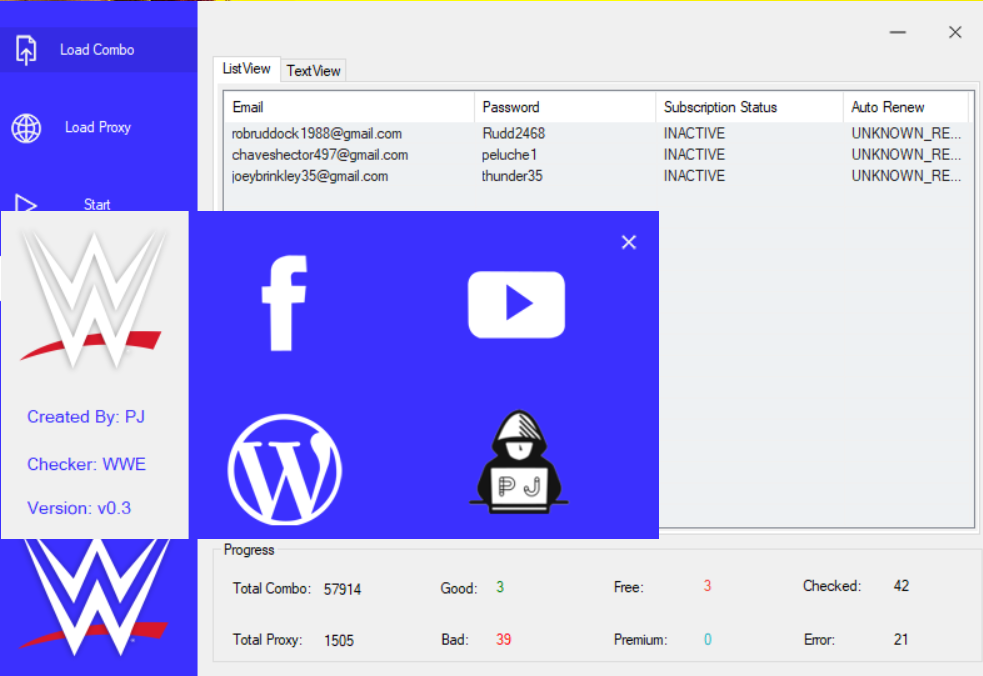
Task: Sort by the Email column header
Action: coord(349,107)
